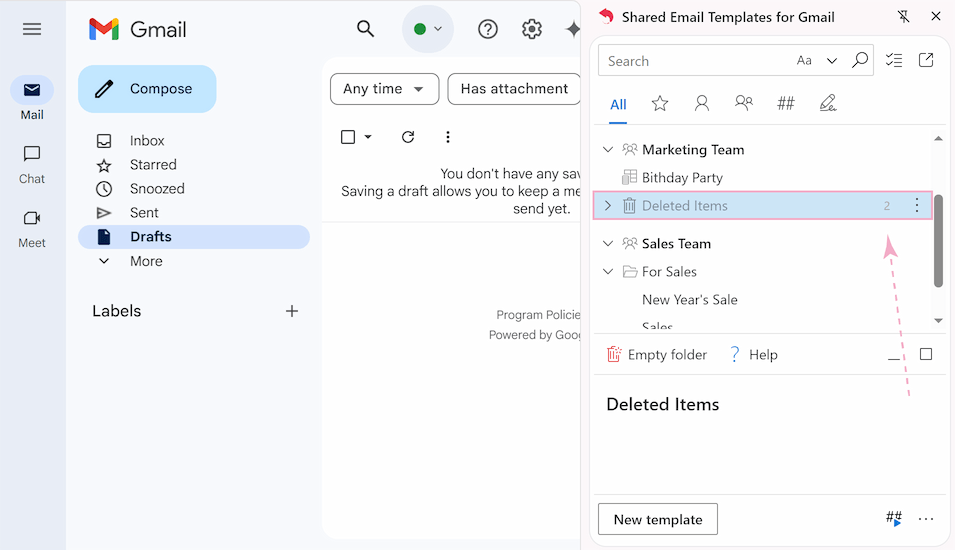Image resolution: width=955 pixels, height=550 pixels.
Task: Click the Gemini sparkle icon
Action: [x=573, y=29]
